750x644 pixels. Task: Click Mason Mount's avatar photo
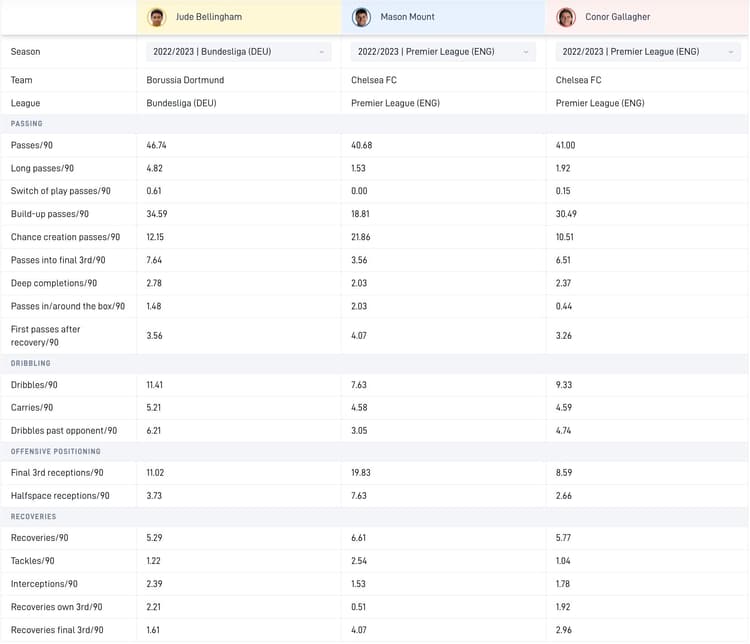(361, 17)
